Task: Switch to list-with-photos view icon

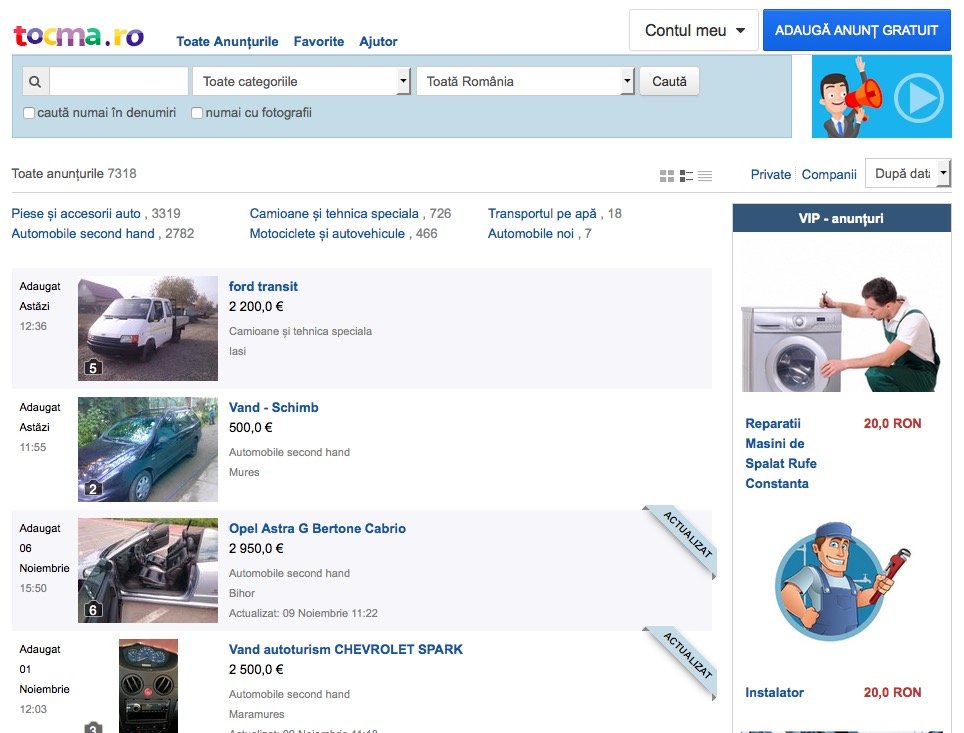Action: (x=686, y=176)
